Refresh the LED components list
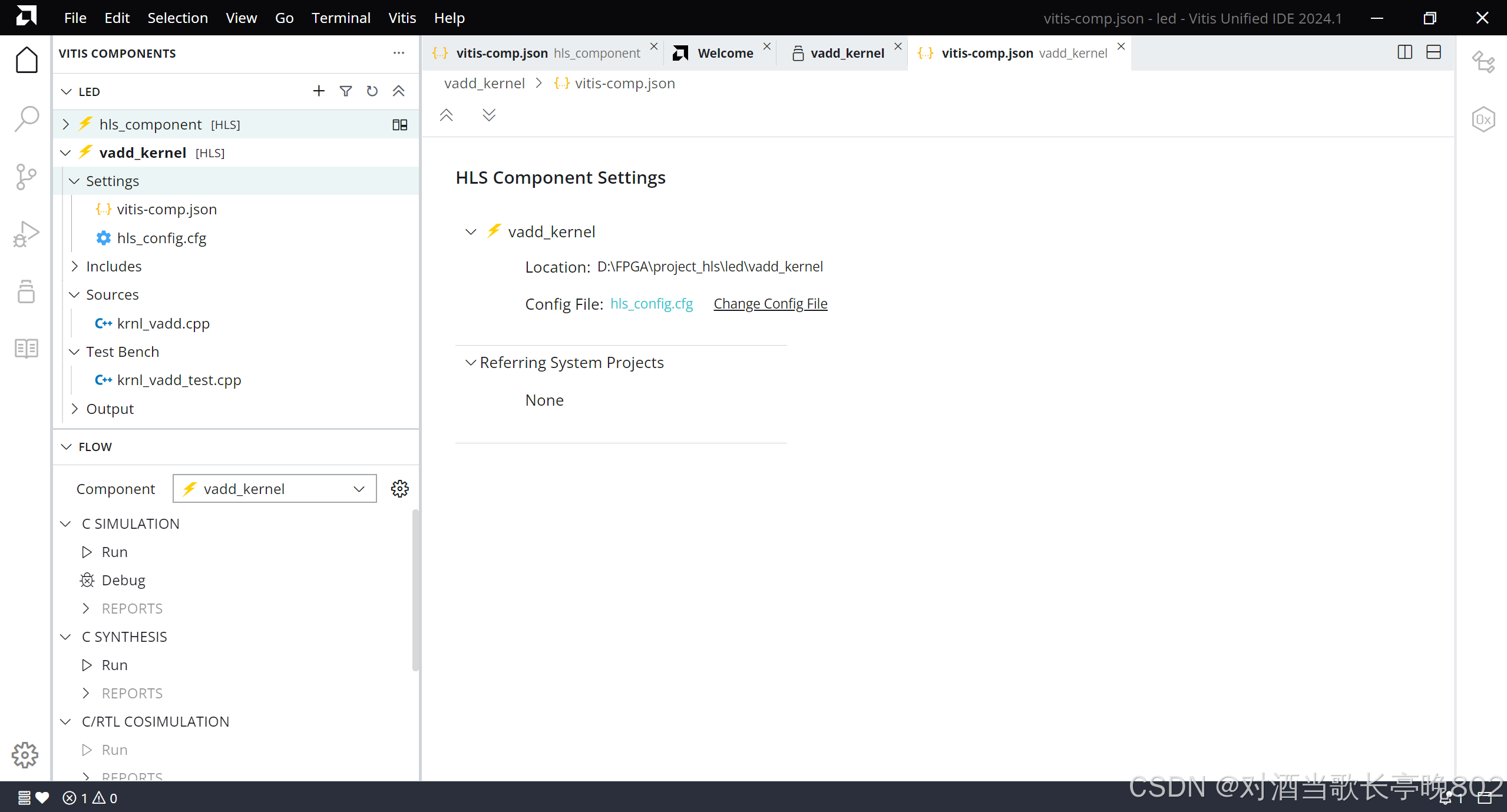This screenshot has width=1507, height=812. click(372, 91)
